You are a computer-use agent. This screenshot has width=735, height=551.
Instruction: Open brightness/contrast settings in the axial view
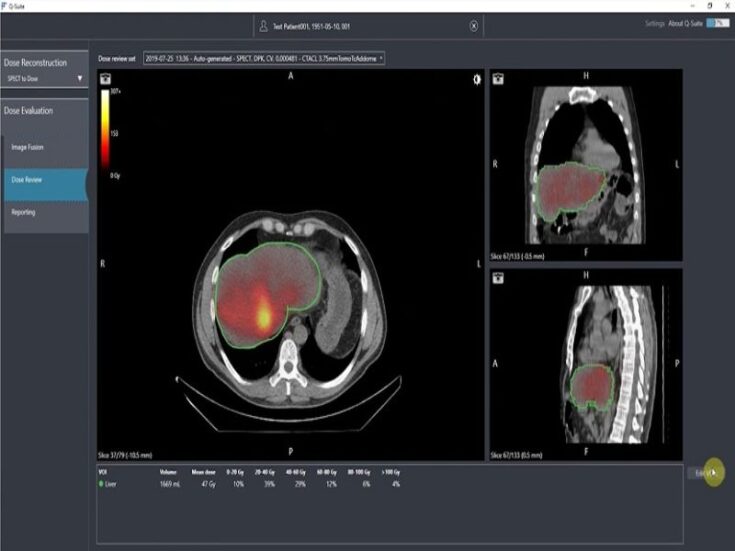[x=476, y=79]
